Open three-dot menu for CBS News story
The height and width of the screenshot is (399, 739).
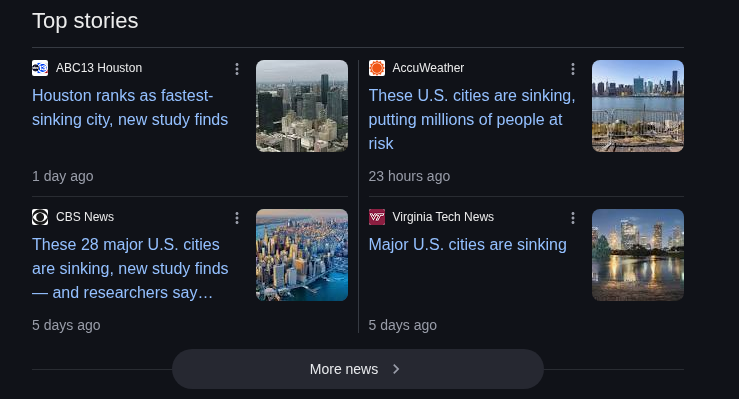[237, 218]
